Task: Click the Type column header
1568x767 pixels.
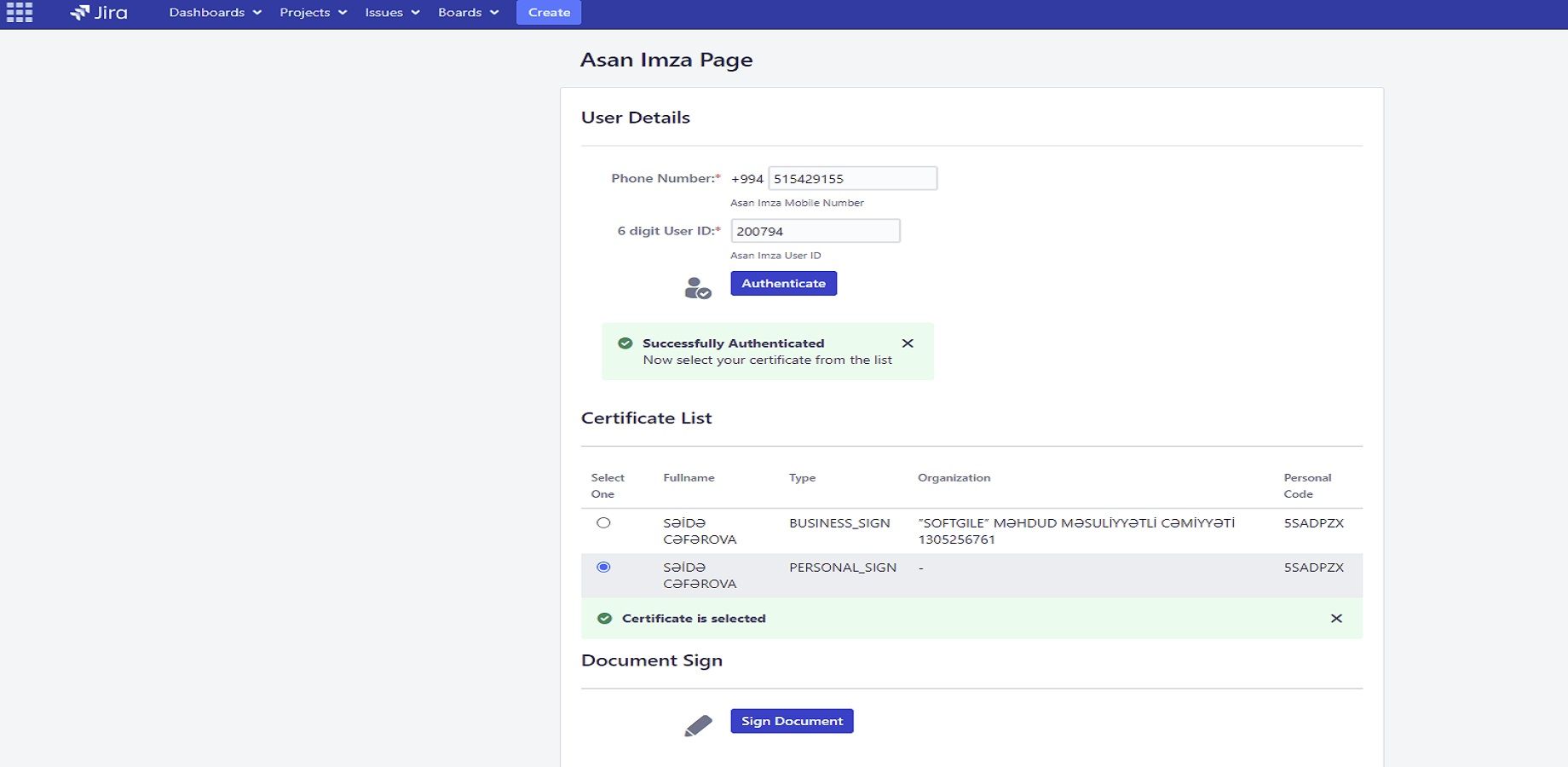Action: 802,478
